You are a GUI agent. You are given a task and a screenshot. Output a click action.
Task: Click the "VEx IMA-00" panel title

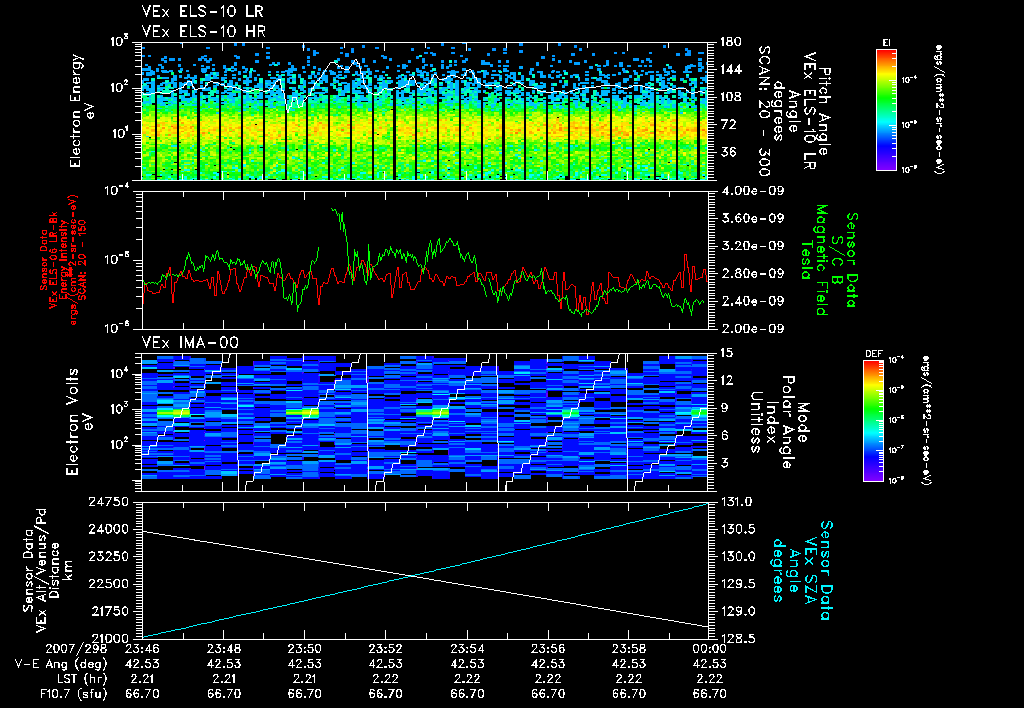pos(190,342)
